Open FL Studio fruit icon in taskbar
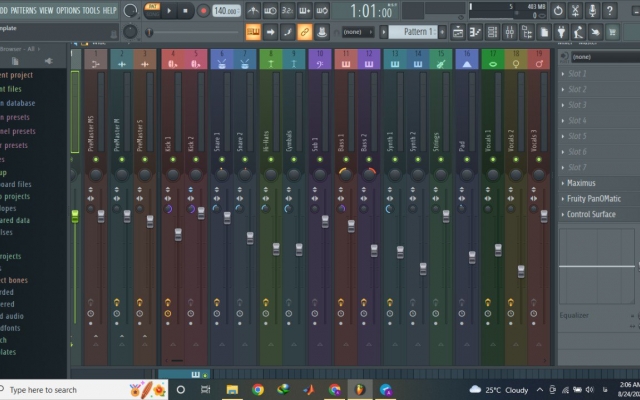The width and height of the screenshot is (640, 400). tap(360, 390)
